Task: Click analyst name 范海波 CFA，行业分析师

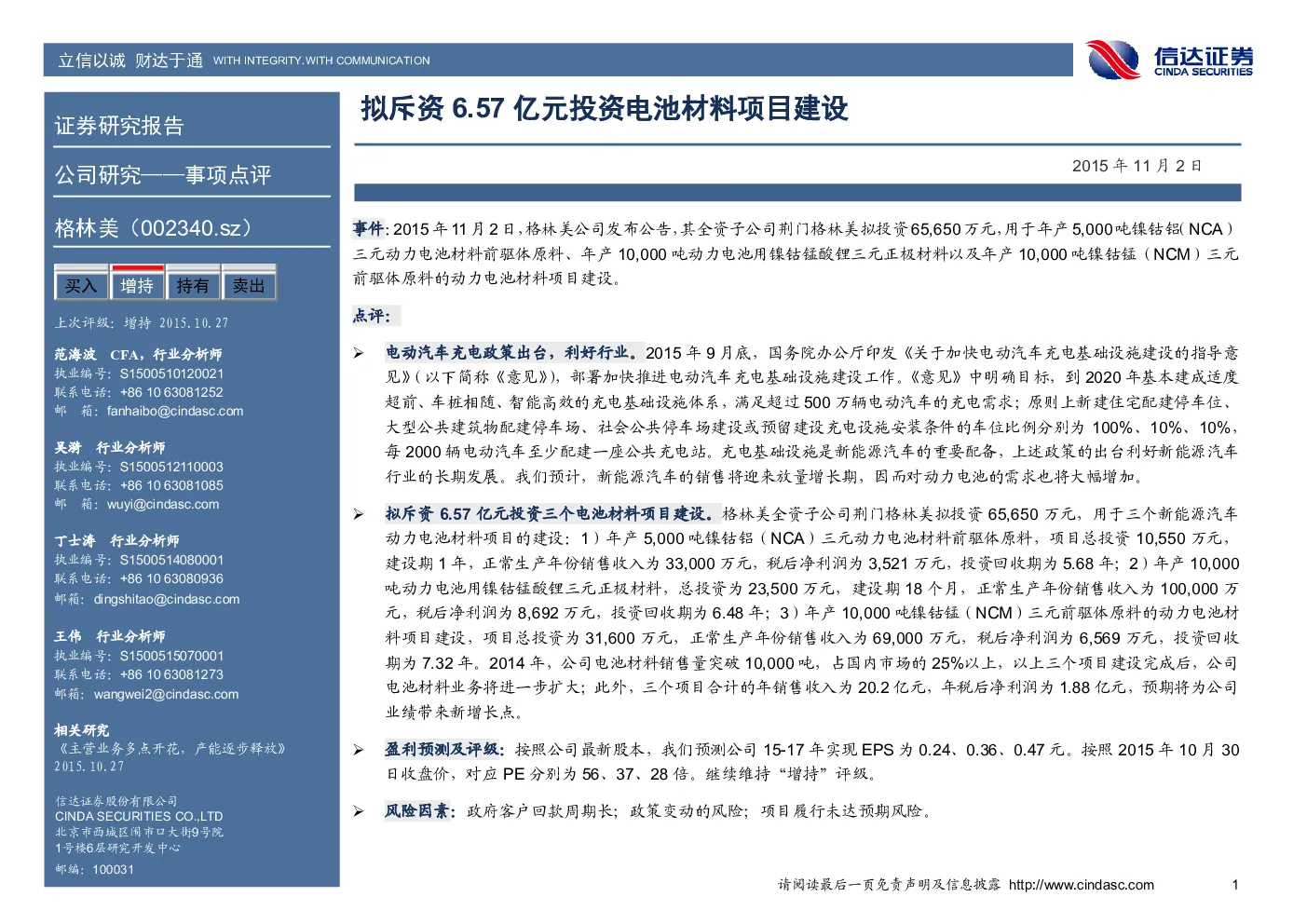Action: (138, 354)
